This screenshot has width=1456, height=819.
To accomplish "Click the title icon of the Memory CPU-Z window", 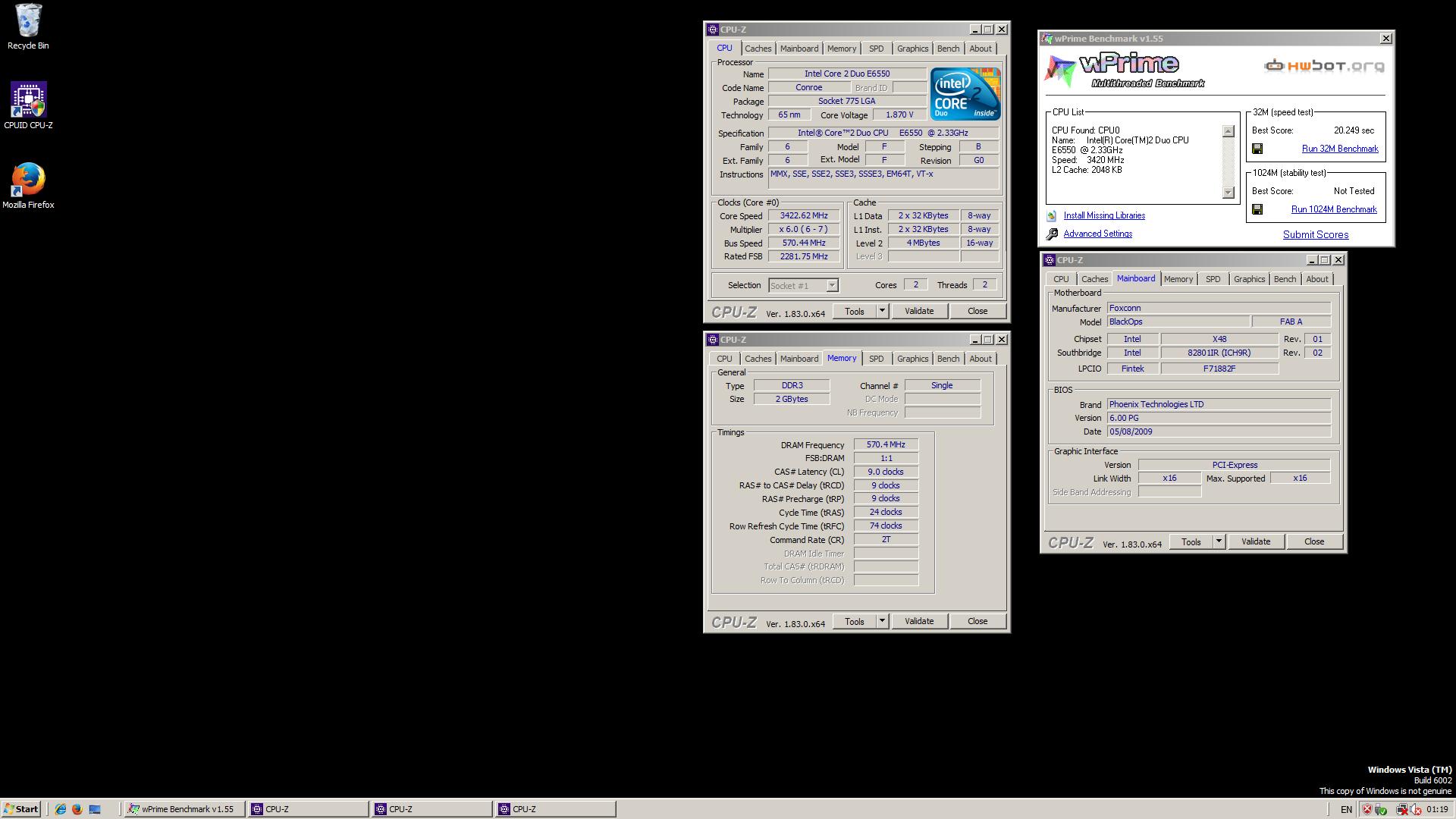I will click(x=713, y=340).
